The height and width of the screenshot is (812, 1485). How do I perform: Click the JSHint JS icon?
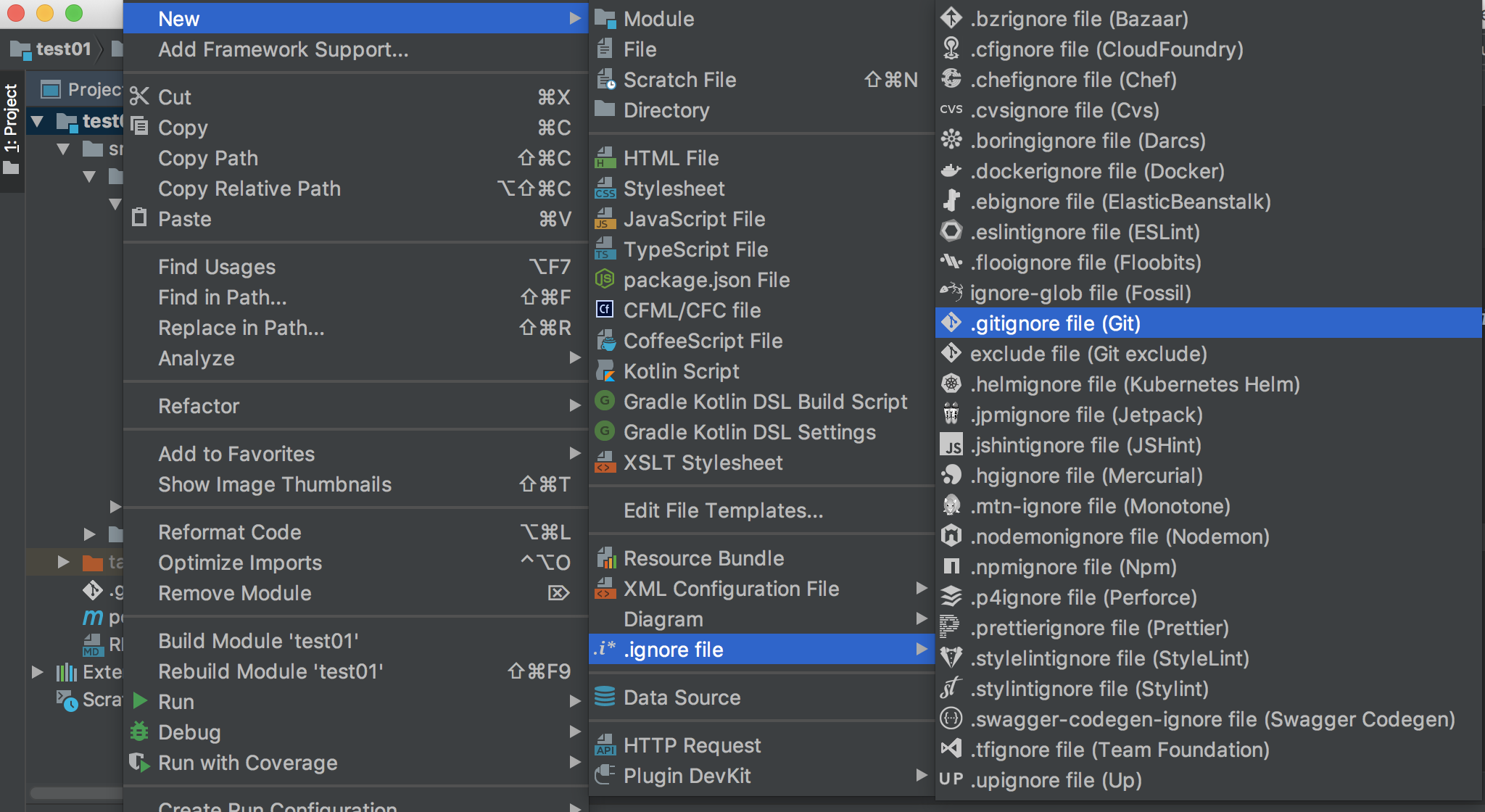[951, 445]
